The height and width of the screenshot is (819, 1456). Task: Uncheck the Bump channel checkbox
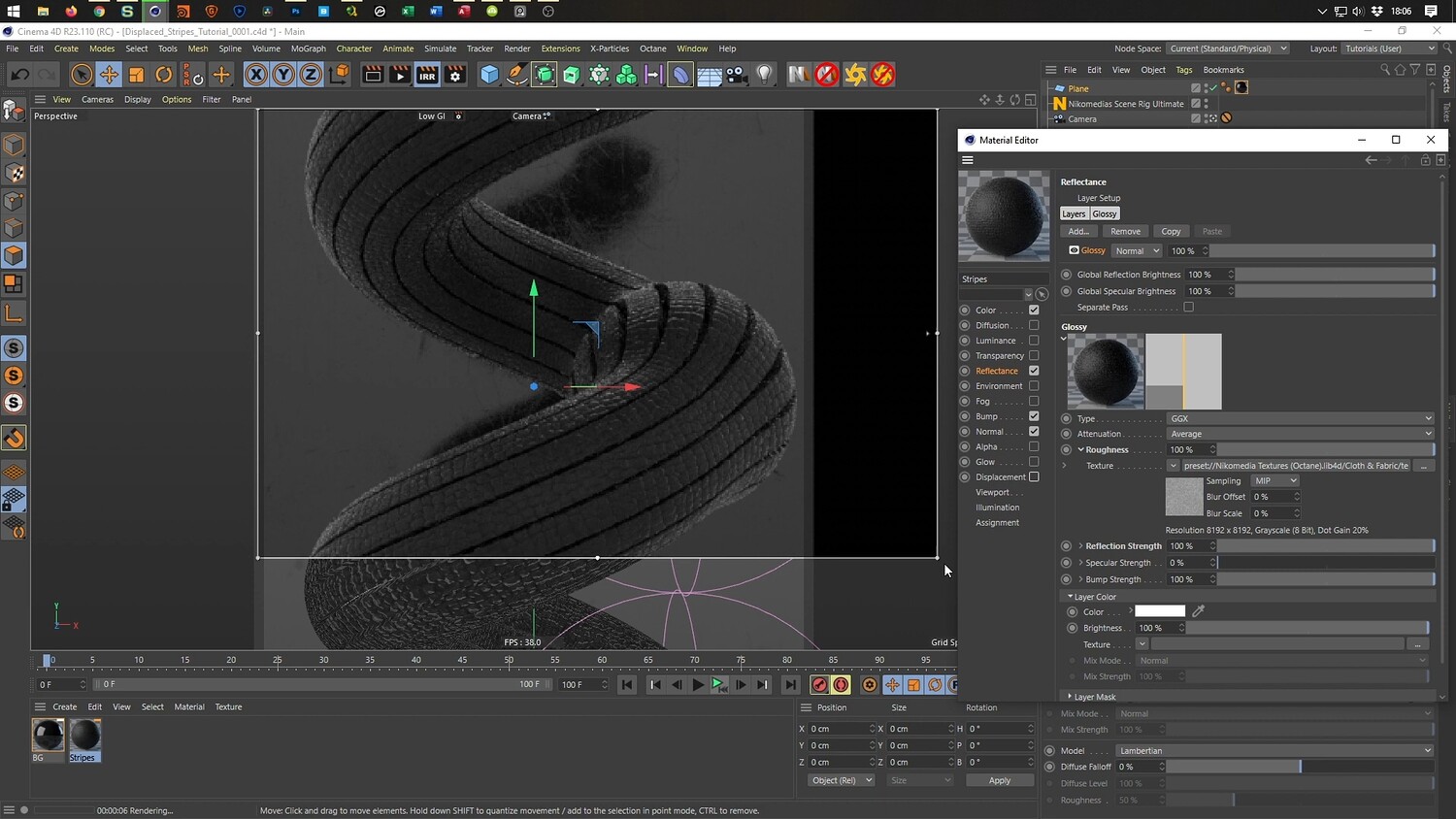(1034, 416)
